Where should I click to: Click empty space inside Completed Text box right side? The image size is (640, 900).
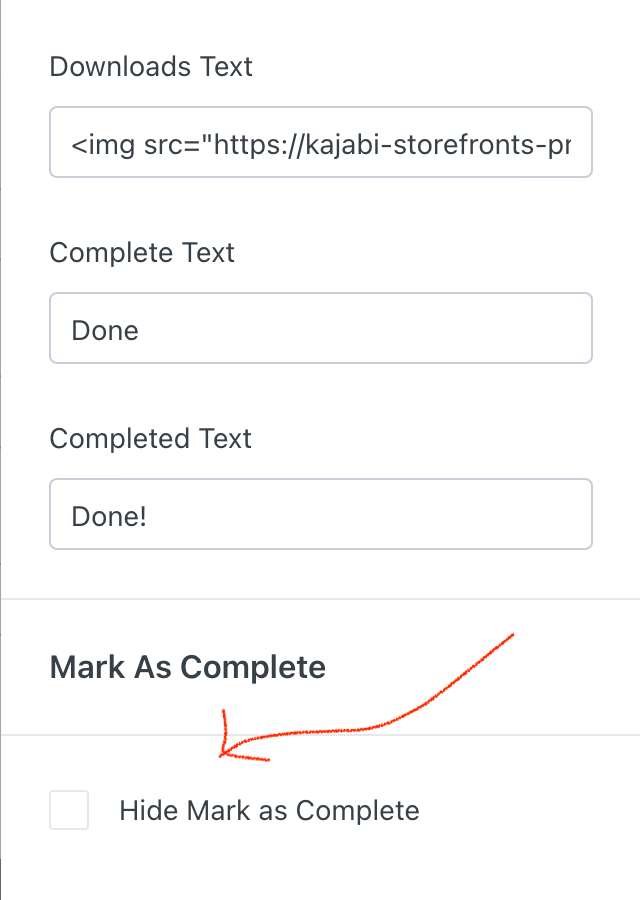(x=459, y=514)
